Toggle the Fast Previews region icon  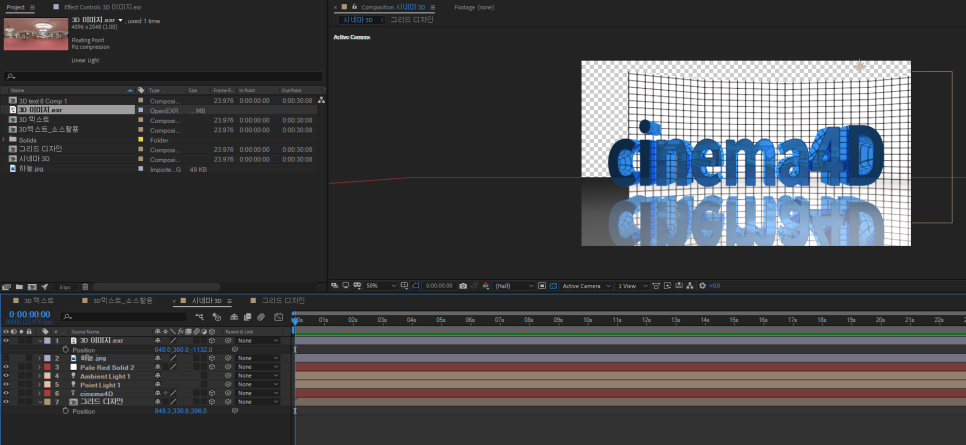pyautogui.click(x=668, y=286)
